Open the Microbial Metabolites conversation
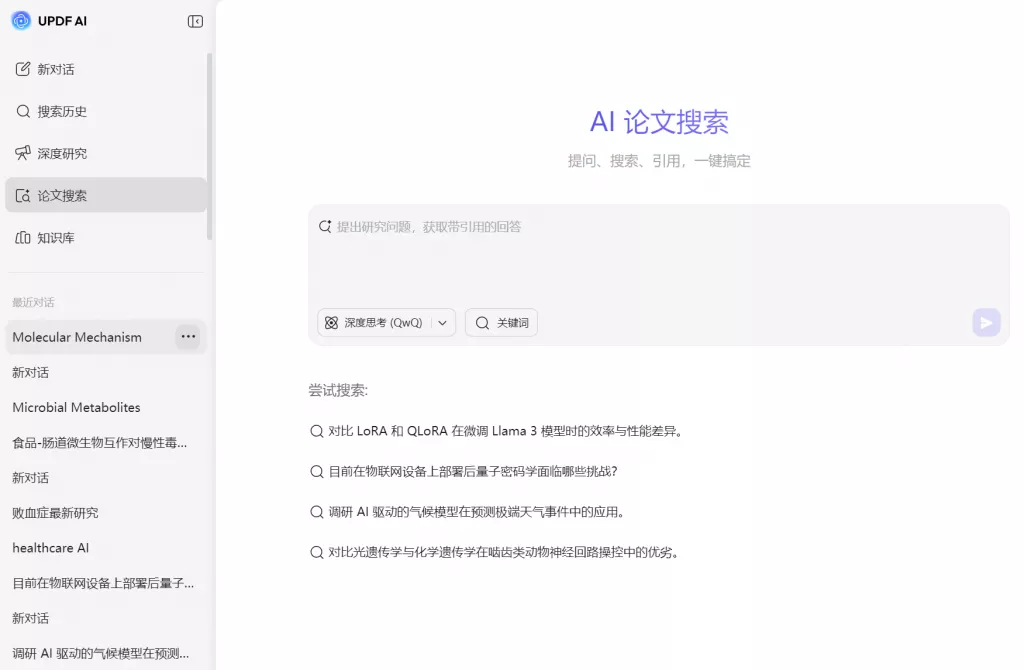Image resolution: width=1024 pixels, height=670 pixels. (x=76, y=407)
